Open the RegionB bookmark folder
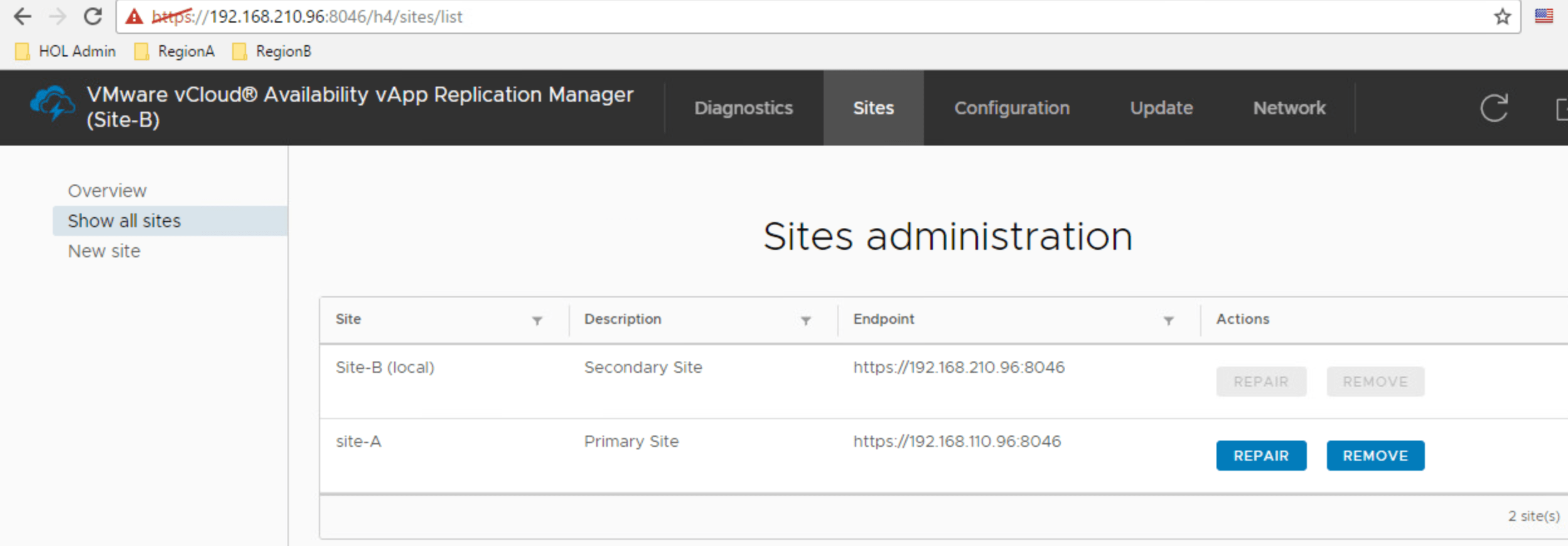The height and width of the screenshot is (546, 1568). pos(272,51)
